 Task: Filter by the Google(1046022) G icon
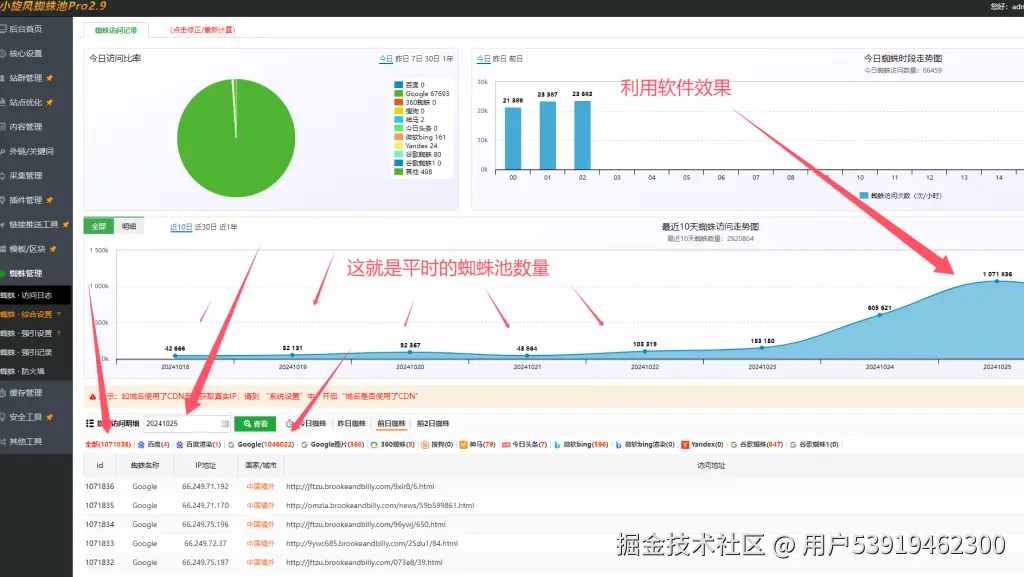click(x=231, y=444)
